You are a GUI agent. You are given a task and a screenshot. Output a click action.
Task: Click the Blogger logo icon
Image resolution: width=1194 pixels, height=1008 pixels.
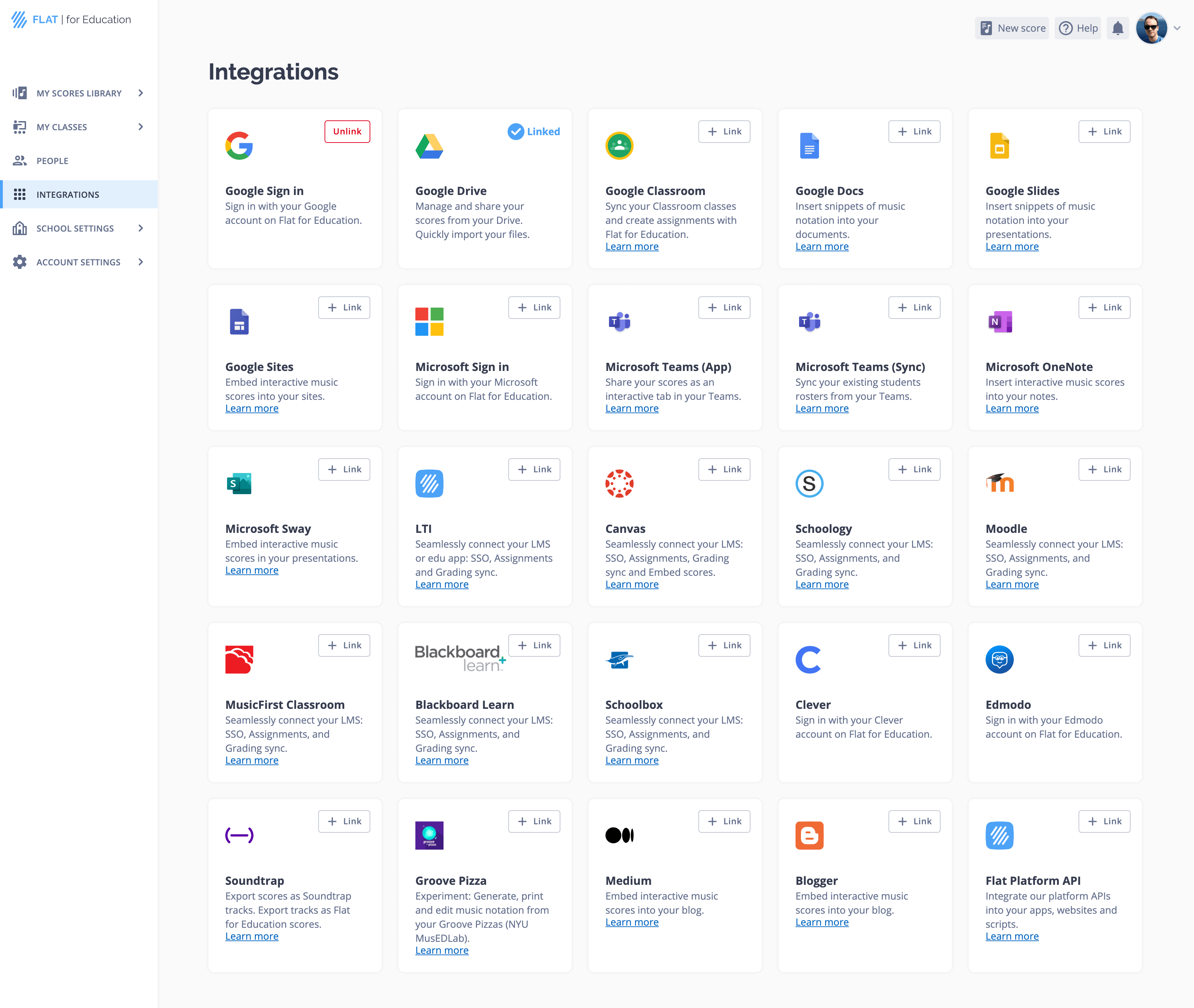pyautogui.click(x=809, y=836)
